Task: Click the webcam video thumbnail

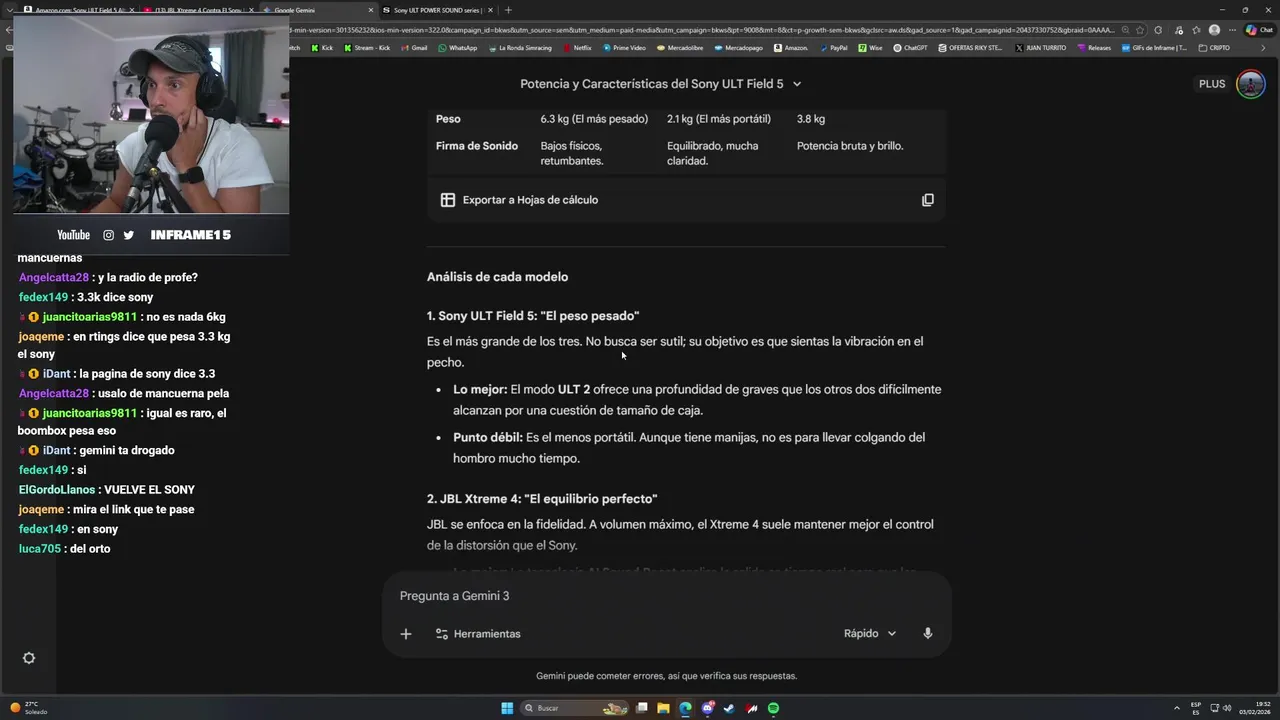Action: pyautogui.click(x=151, y=115)
